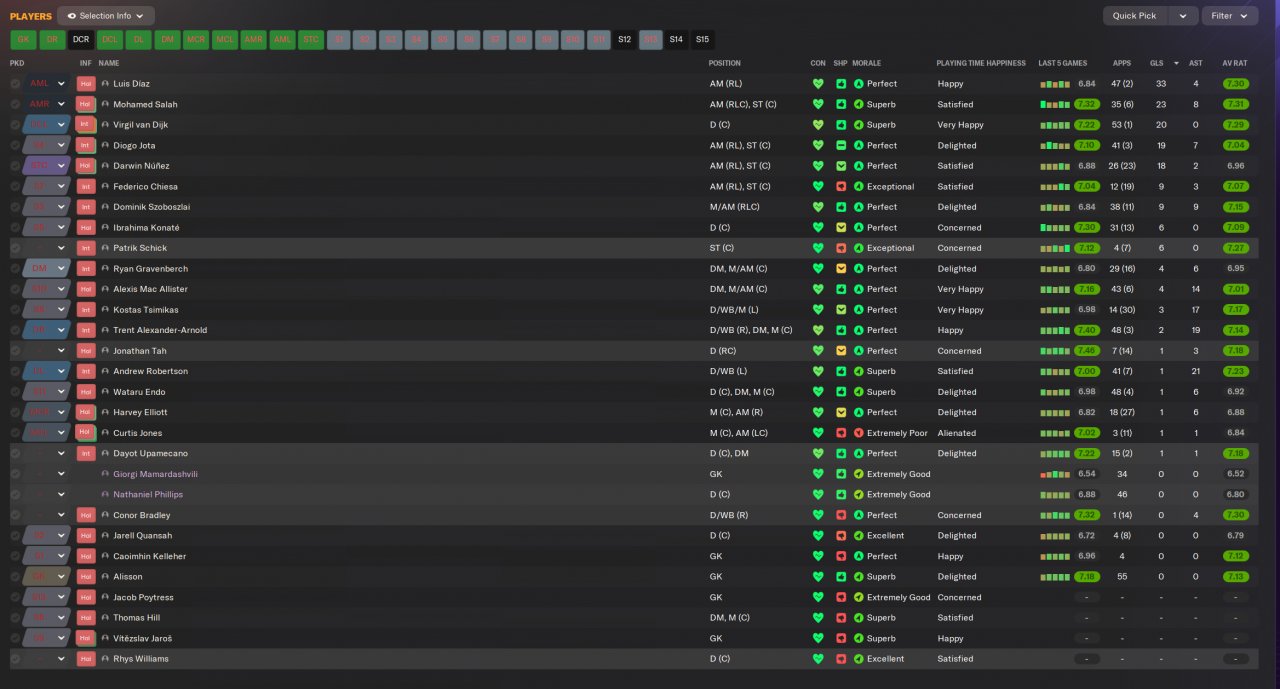This screenshot has height=689, width=1280.
Task: Click the yellow sharpness icon for Jonathan Tah
Action: (841, 351)
